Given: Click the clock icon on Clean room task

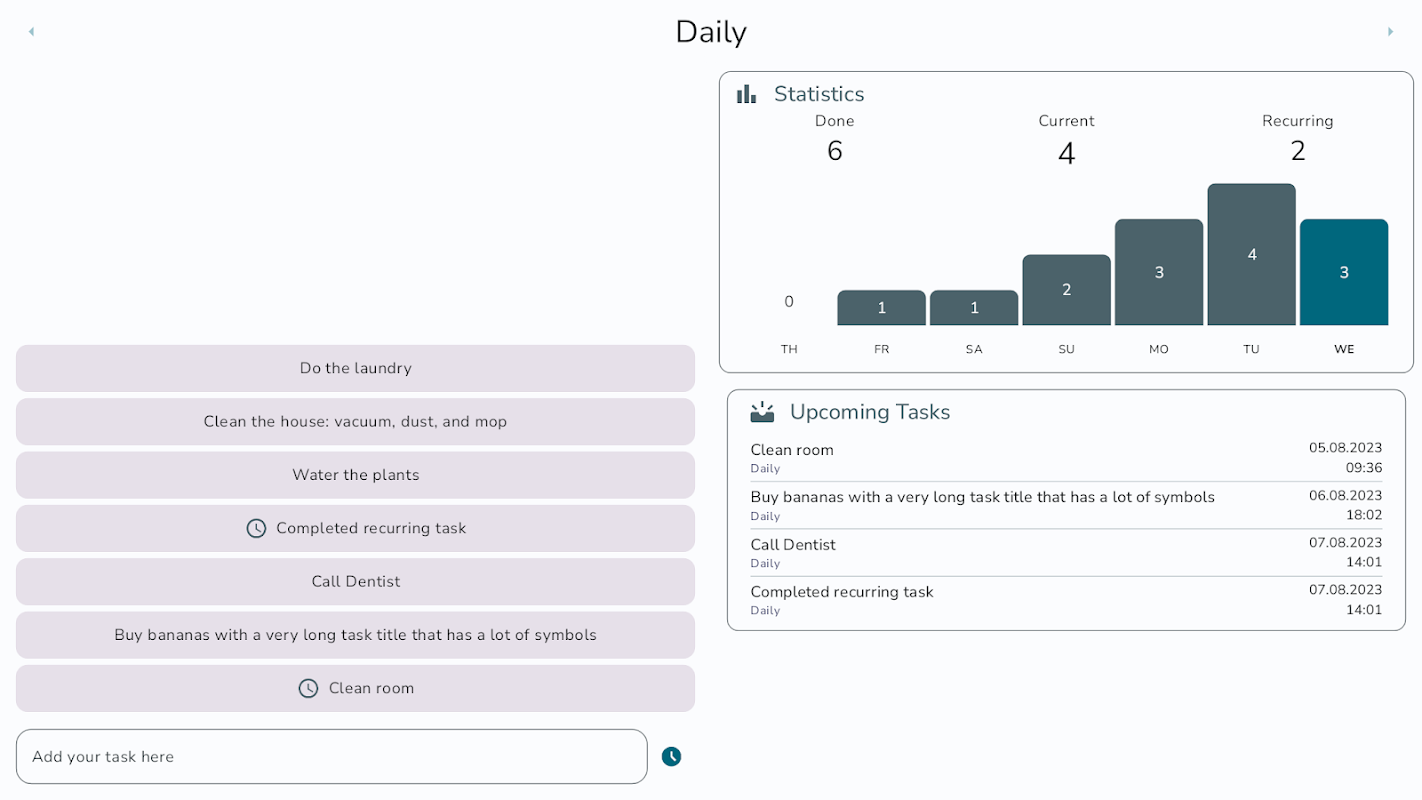Looking at the screenshot, I should [x=309, y=688].
